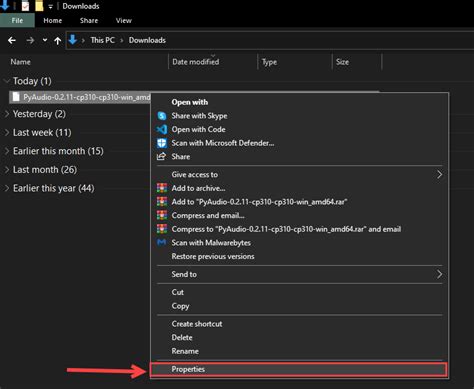Open the Quick Access Toolbar customize dropdown
Viewport: 474px width, 389px height.
pyautogui.click(x=50, y=6)
